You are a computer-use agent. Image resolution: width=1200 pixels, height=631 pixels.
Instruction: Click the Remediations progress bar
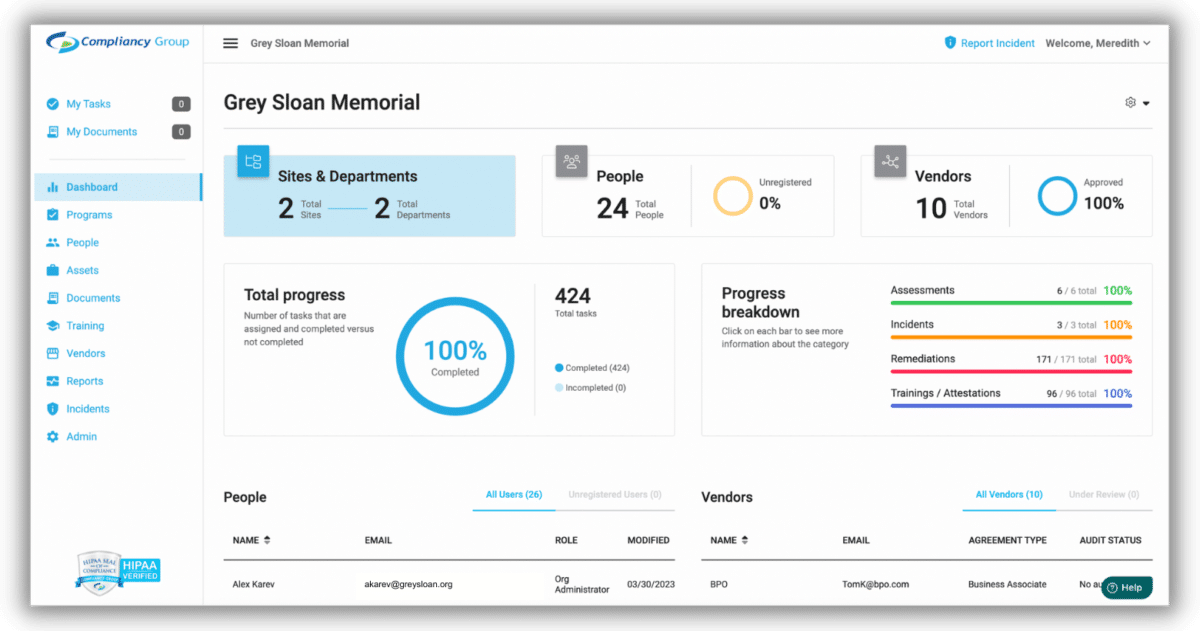pyautogui.click(x=1010, y=371)
